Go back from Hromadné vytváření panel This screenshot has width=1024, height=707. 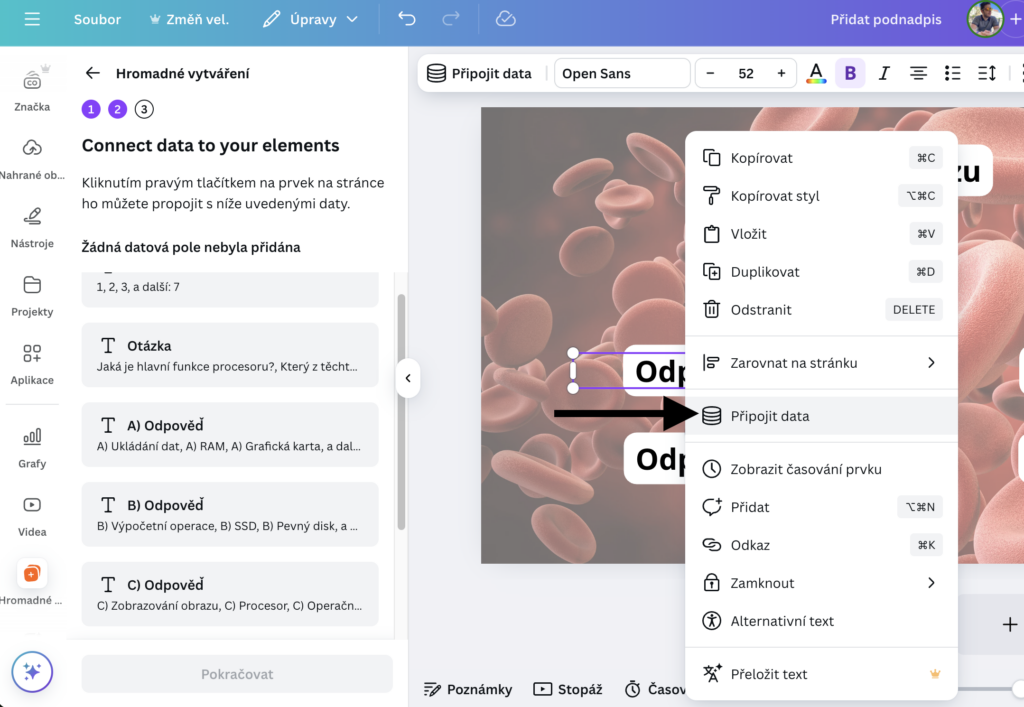pos(93,73)
